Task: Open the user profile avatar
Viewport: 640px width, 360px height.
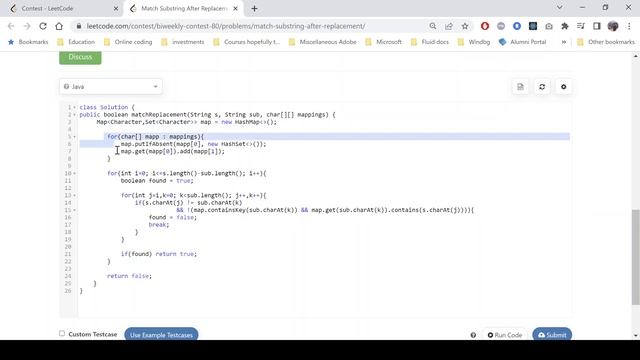Action: pyautogui.click(x=613, y=26)
